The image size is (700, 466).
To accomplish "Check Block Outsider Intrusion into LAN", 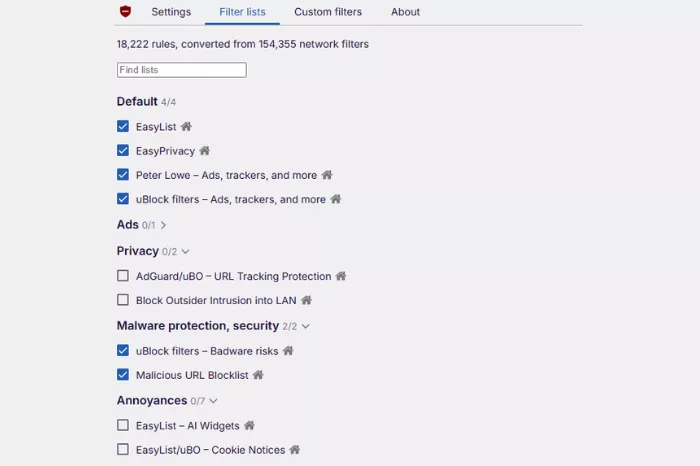I will [123, 300].
